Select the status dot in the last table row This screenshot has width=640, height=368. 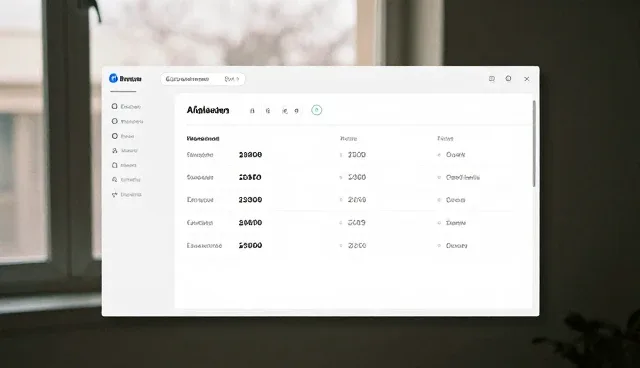point(439,246)
